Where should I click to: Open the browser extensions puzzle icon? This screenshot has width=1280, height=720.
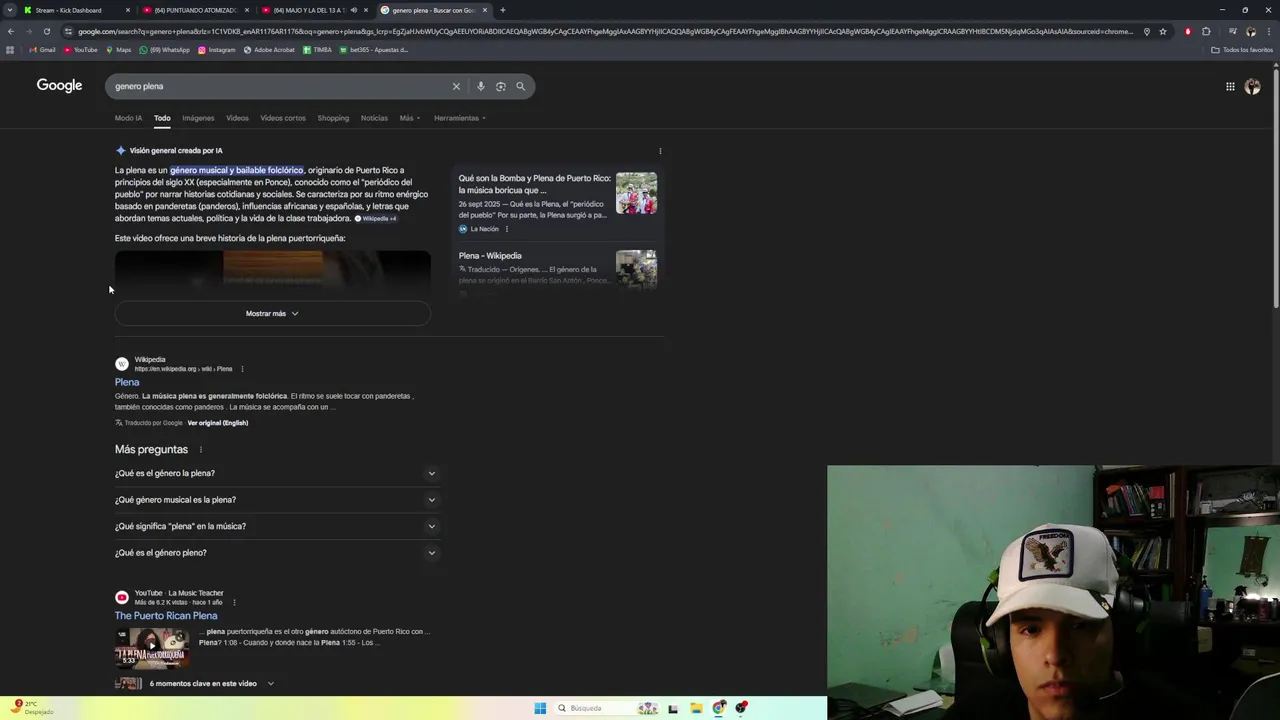[x=1206, y=31]
